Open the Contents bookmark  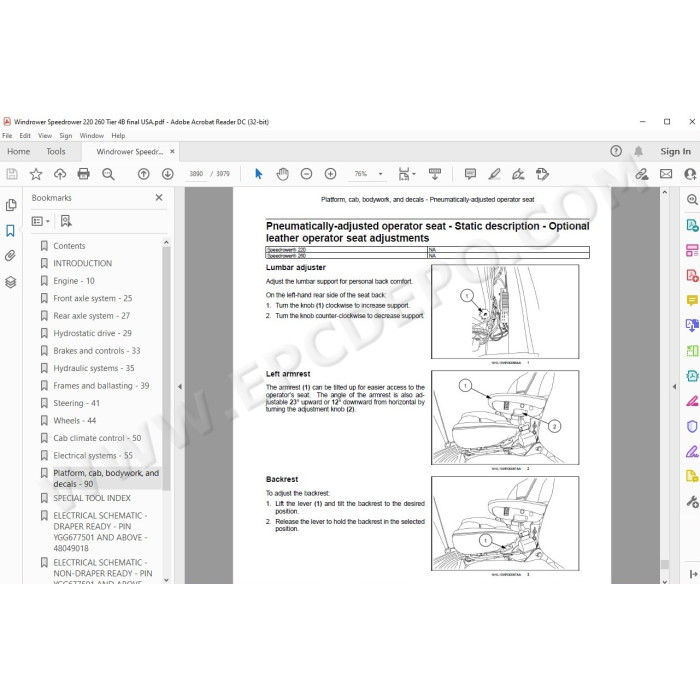coord(69,246)
